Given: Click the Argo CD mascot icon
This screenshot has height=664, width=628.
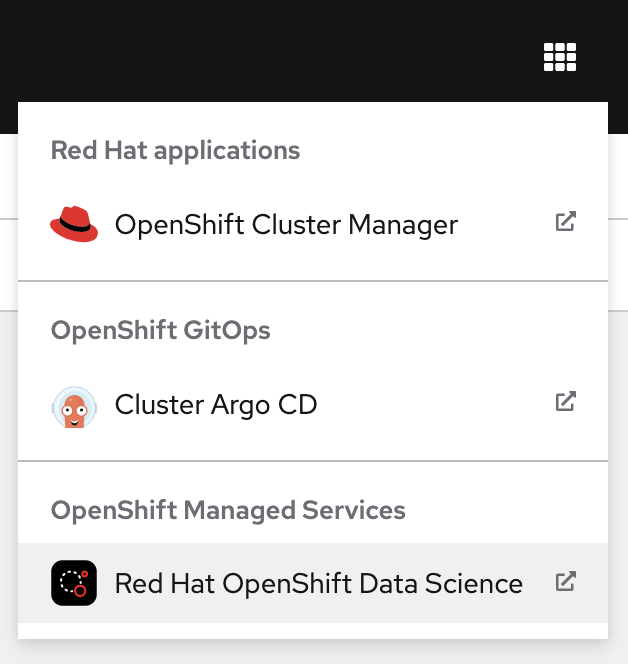Looking at the screenshot, I should 74,405.
